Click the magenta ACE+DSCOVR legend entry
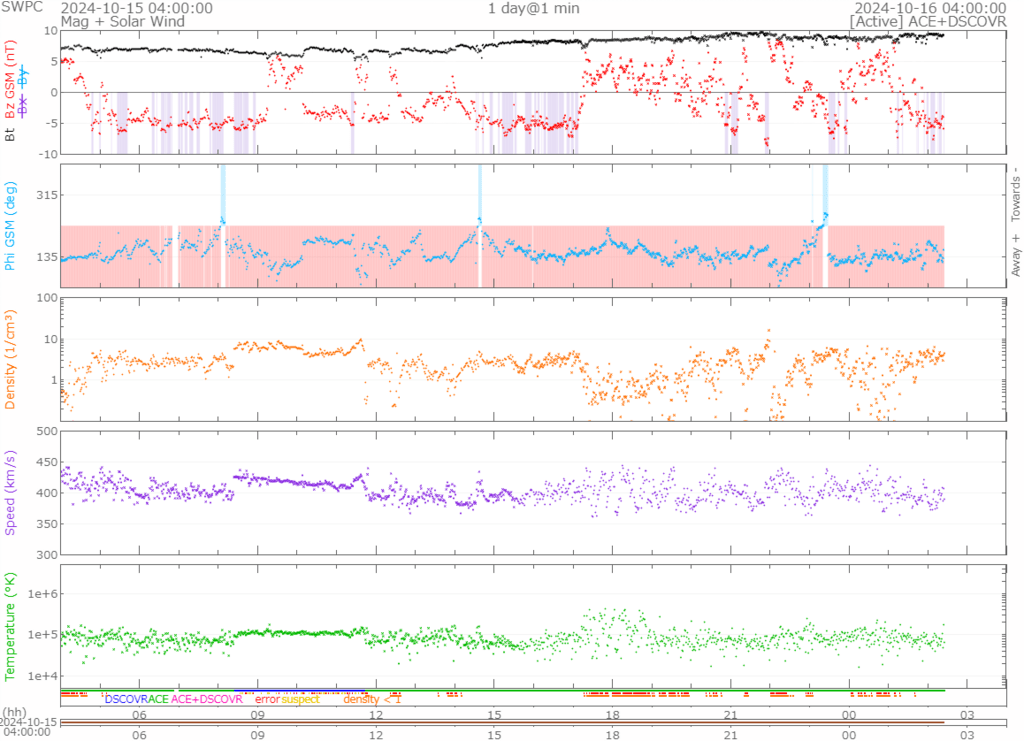This screenshot has width=1024, height=741. [x=207, y=699]
